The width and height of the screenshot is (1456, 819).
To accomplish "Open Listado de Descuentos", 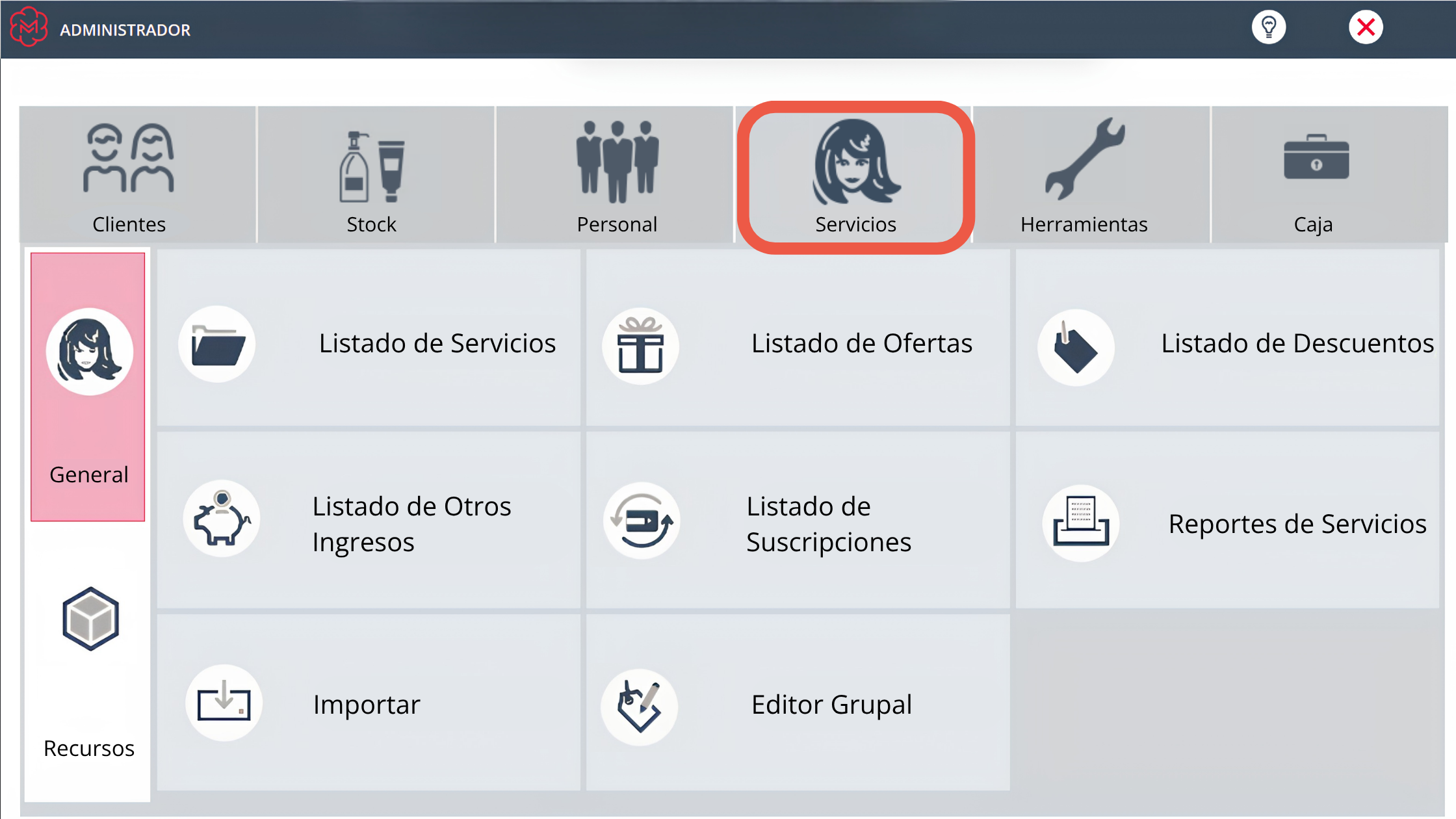I will click(1227, 338).
